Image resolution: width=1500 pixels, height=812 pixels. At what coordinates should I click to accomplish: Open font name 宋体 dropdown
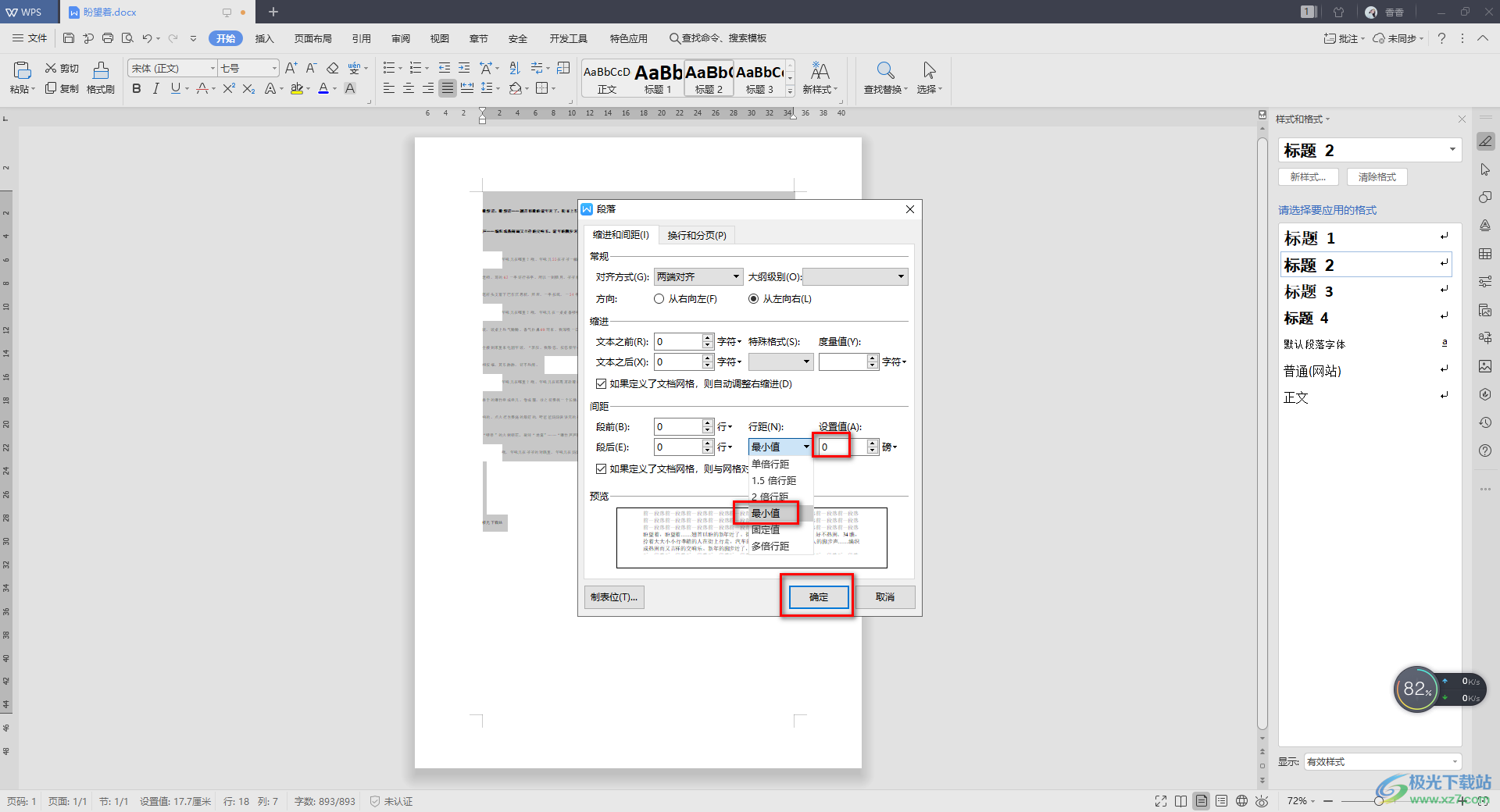pos(212,69)
